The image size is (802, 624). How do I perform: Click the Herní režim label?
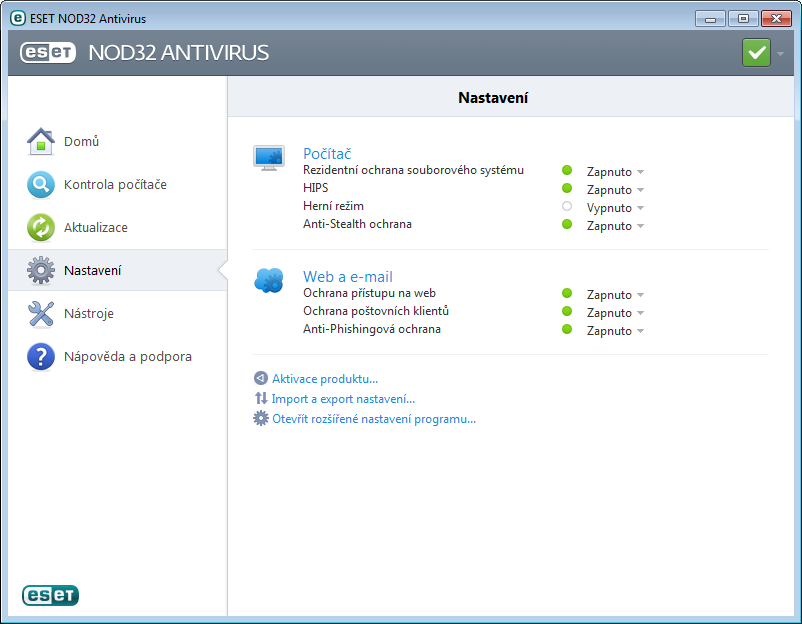coord(333,206)
